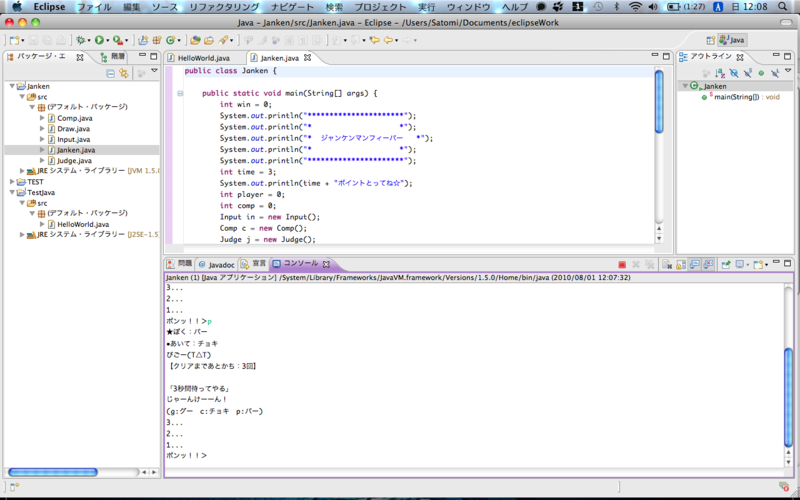Viewport: 800px width, 500px height.
Task: Click console vertical scrollbar thumb
Action: coord(788,397)
